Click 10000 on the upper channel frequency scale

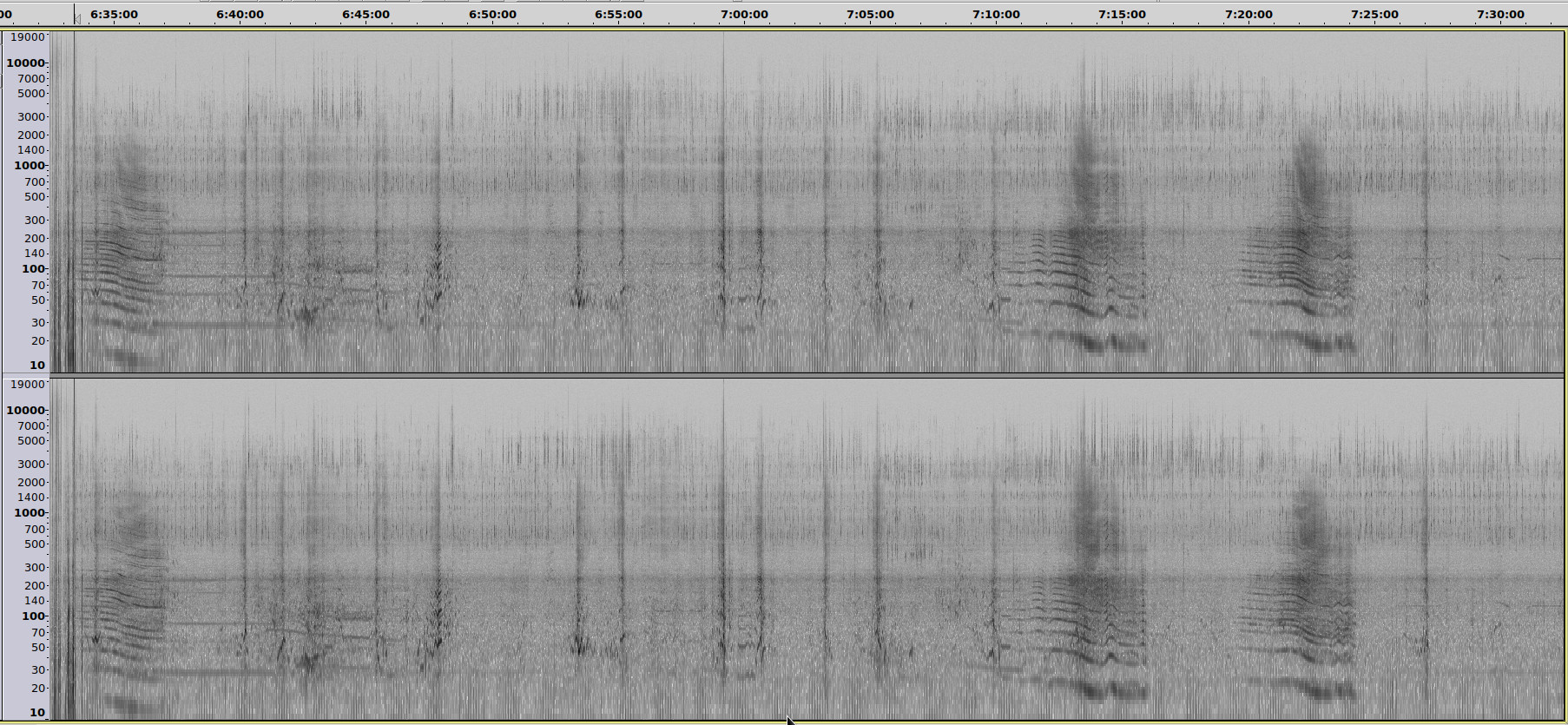click(26, 63)
